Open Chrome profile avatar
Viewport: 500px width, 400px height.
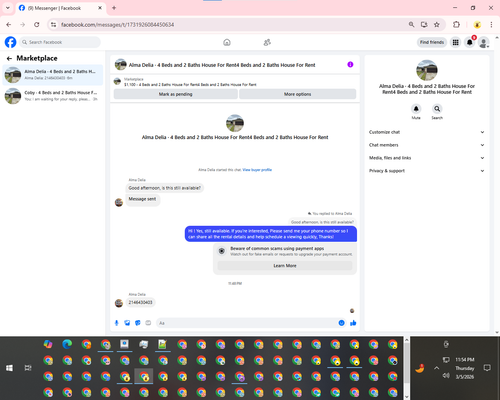coord(477,25)
